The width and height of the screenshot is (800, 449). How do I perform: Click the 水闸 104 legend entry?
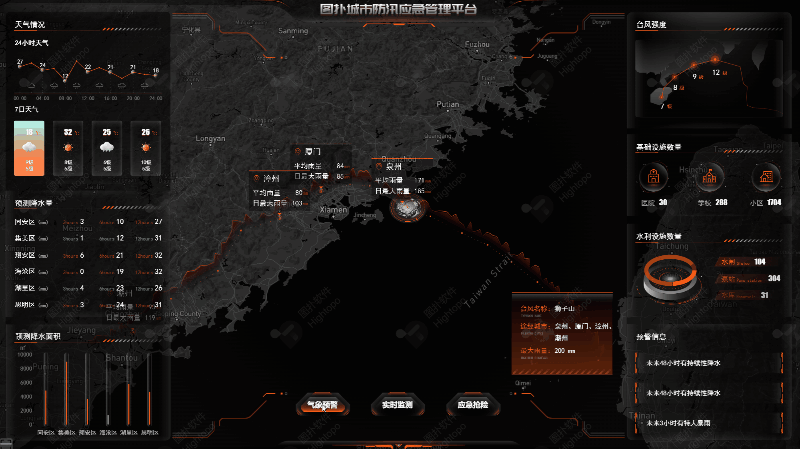coord(748,262)
